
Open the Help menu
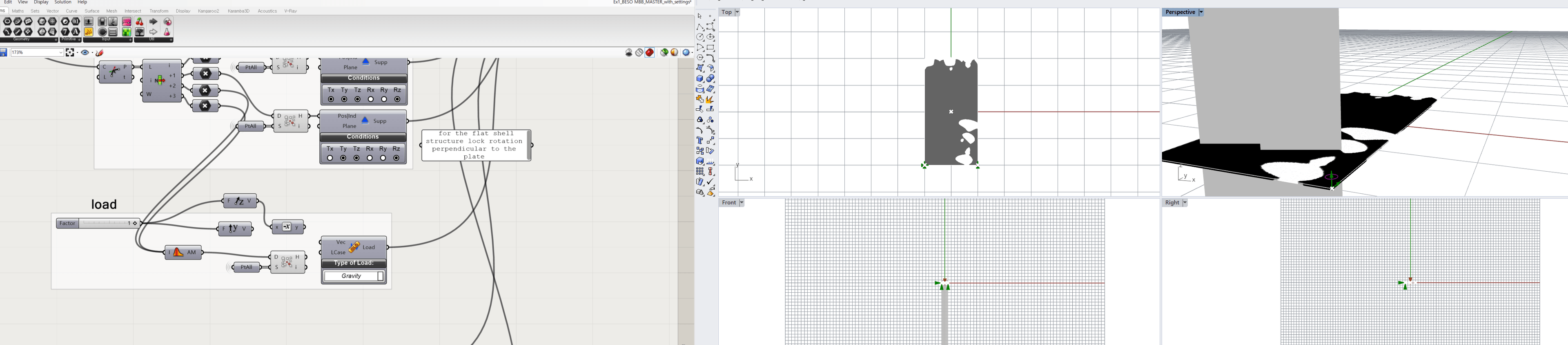click(x=82, y=2)
